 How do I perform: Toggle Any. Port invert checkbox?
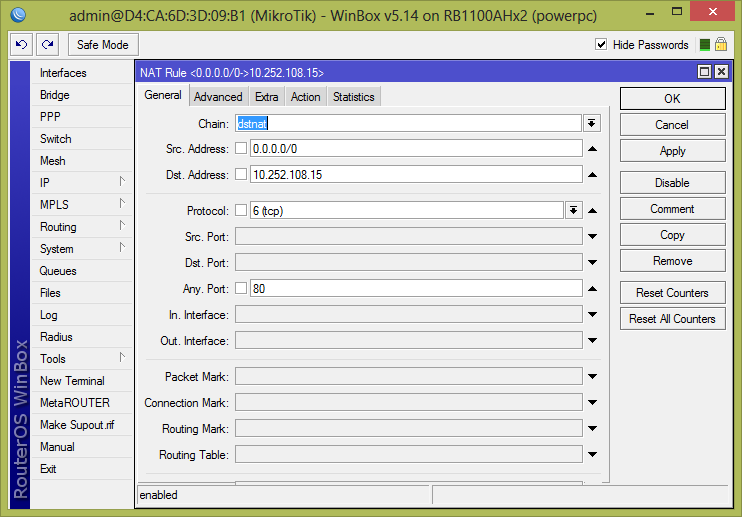click(241, 289)
